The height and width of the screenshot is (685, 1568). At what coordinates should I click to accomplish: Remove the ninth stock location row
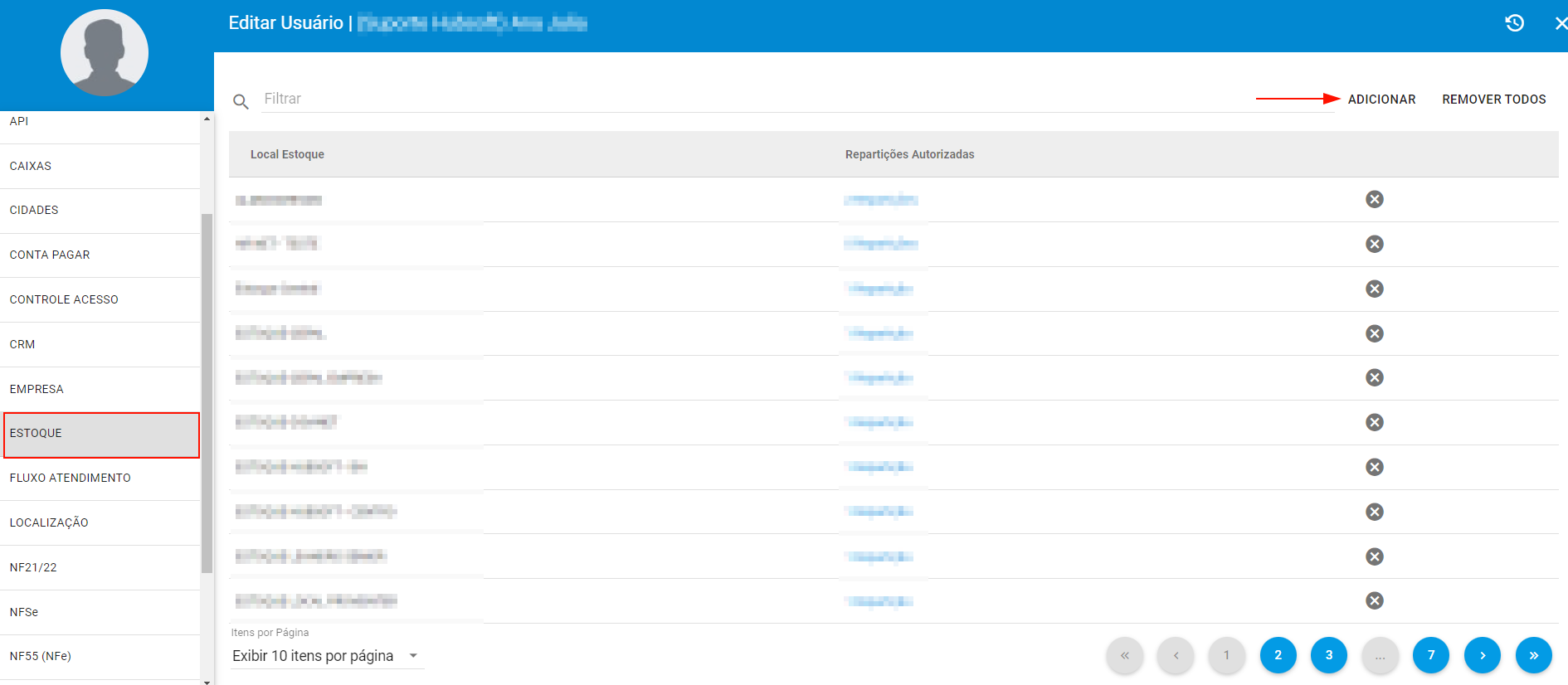click(x=1375, y=556)
